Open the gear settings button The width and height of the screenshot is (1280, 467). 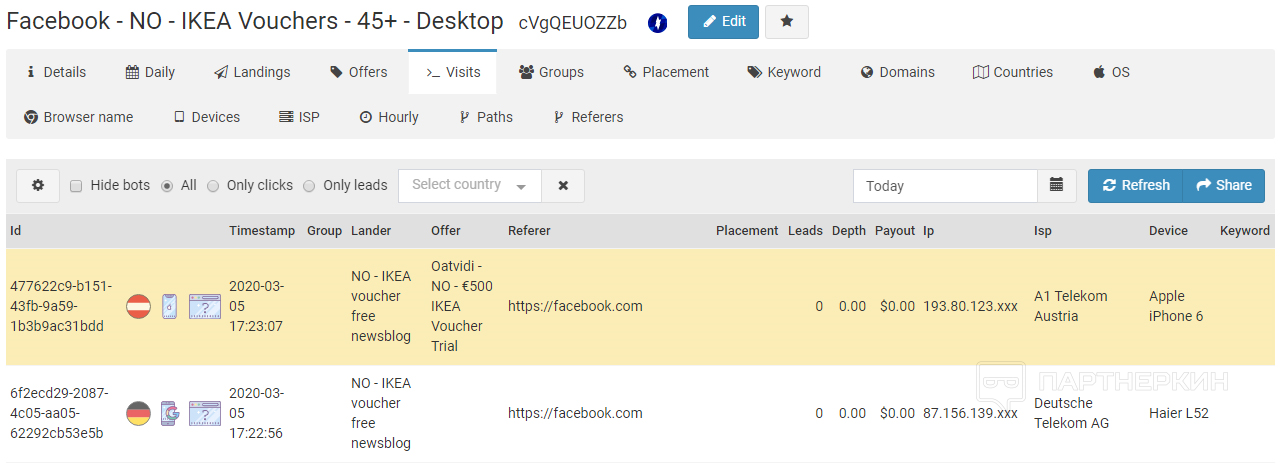(x=38, y=185)
